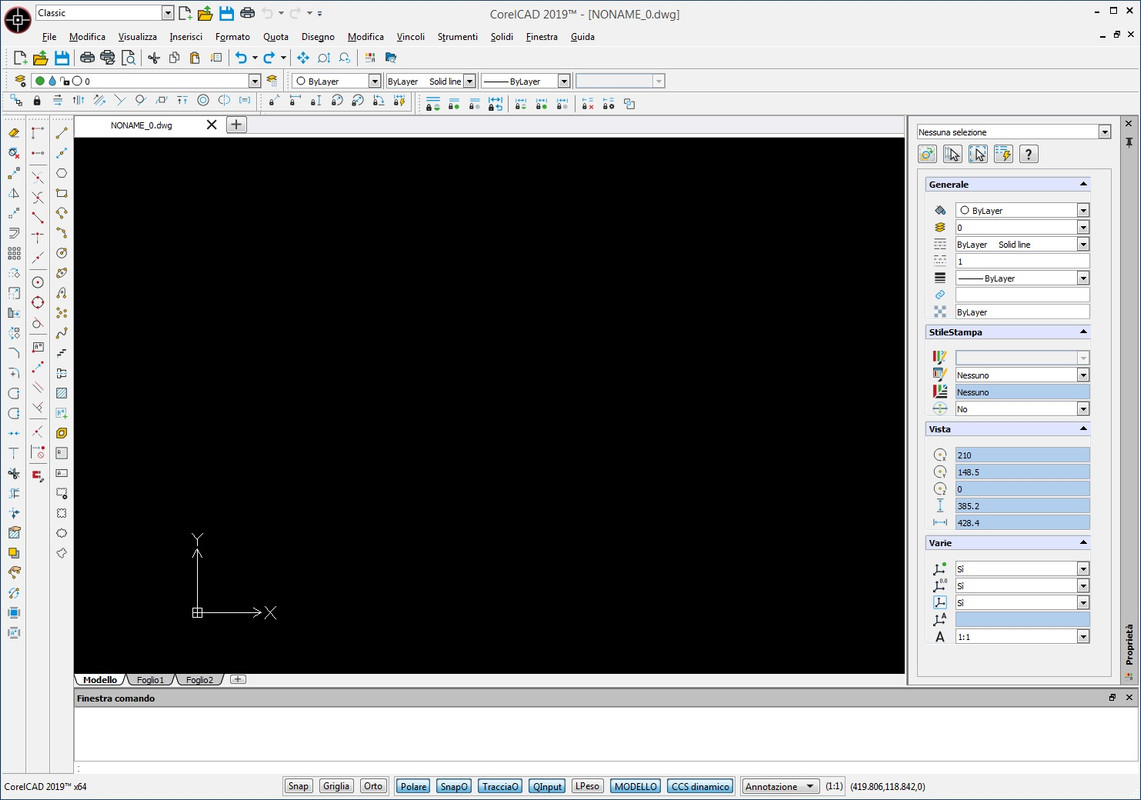Screen dimensions: 1141x800
Task: Click the command window input line
Action: (604, 768)
